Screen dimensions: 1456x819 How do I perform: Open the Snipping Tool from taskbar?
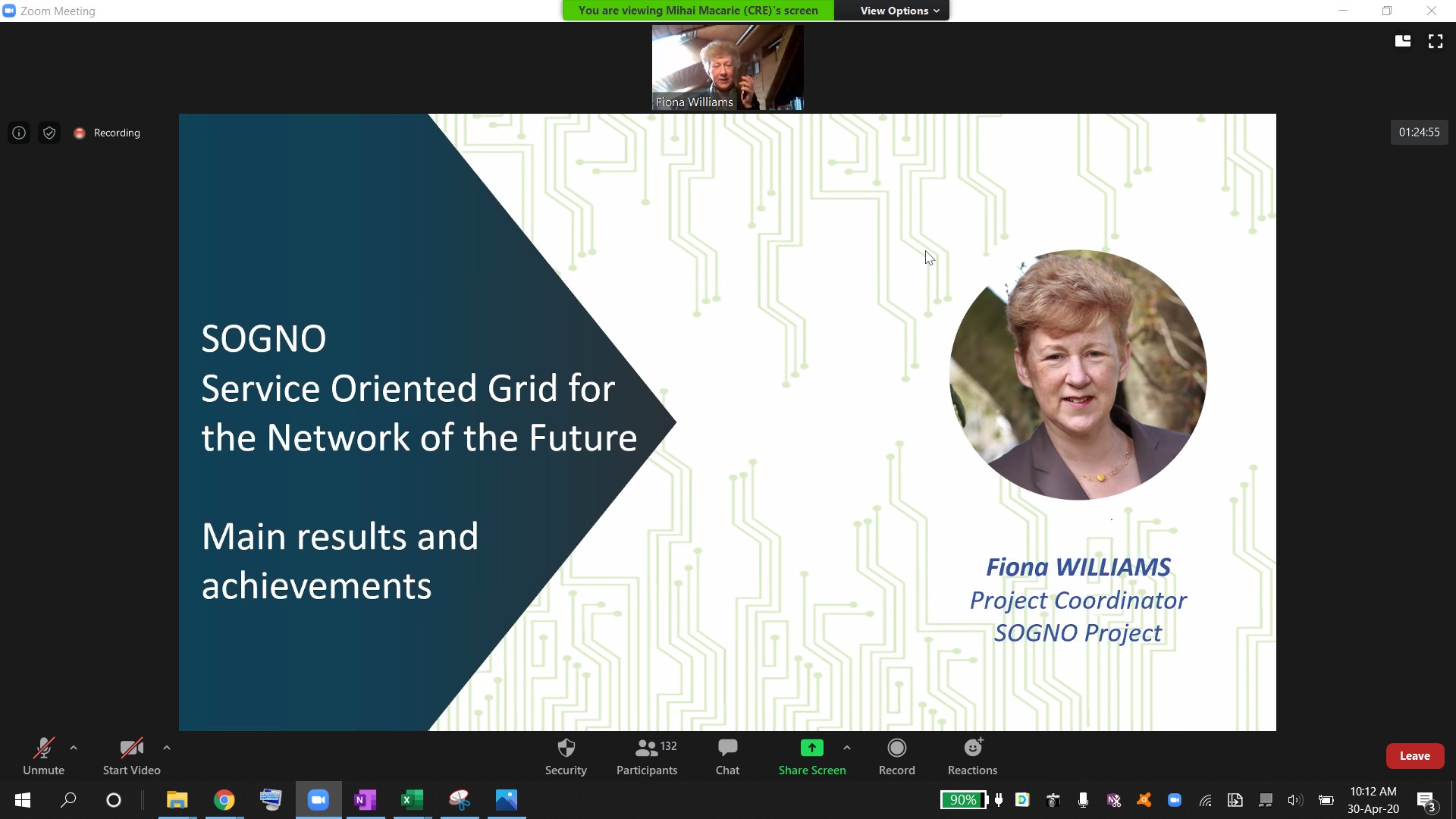(x=460, y=800)
